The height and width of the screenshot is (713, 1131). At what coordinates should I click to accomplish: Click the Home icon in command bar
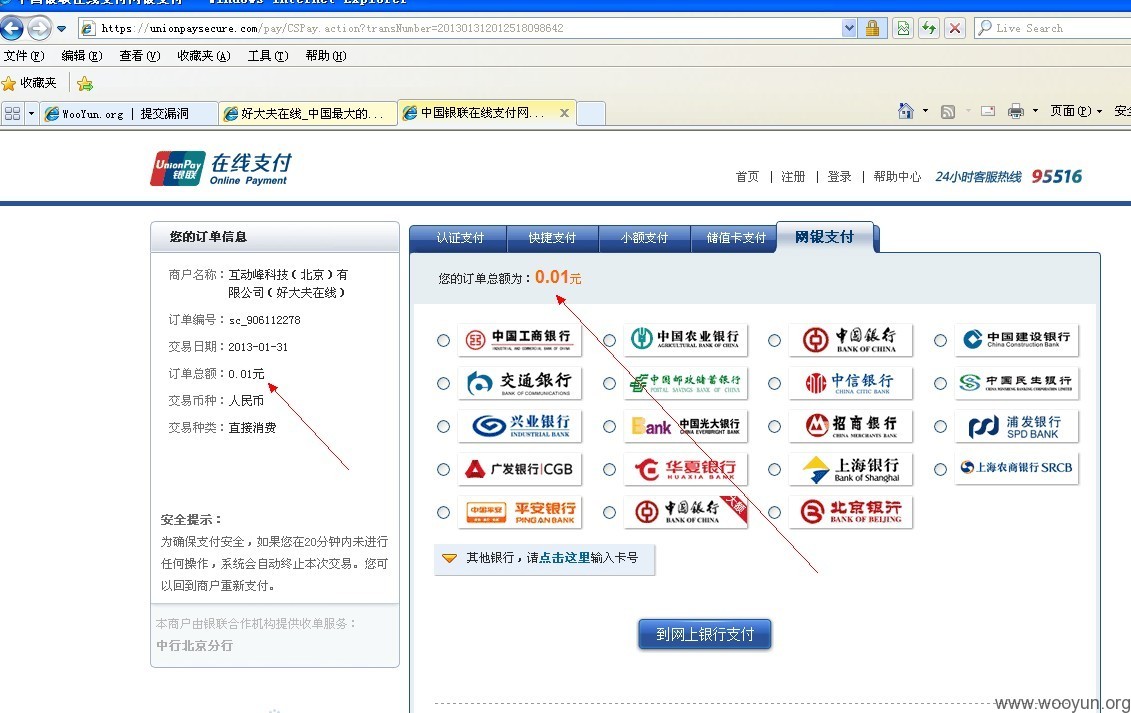906,111
